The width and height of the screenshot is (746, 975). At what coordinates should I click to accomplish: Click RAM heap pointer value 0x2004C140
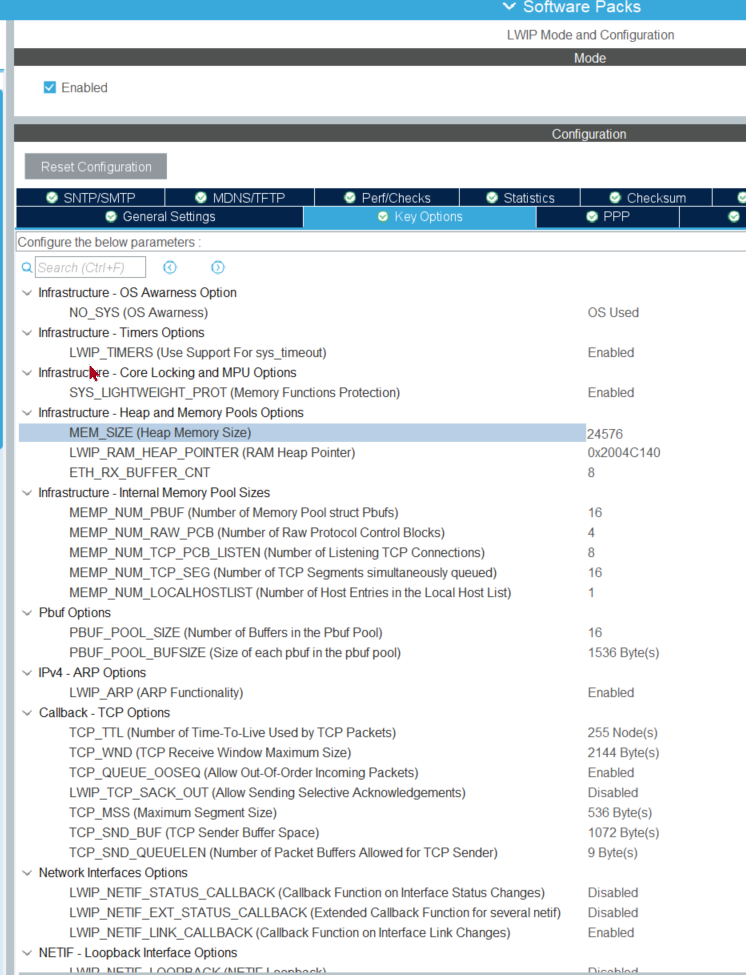(x=624, y=453)
